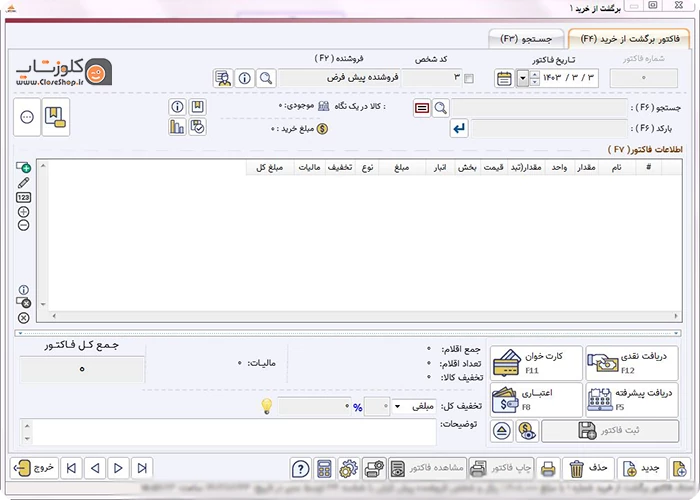700x500 pixels.
Task: Click product search (F6) input field
Action: point(539,108)
